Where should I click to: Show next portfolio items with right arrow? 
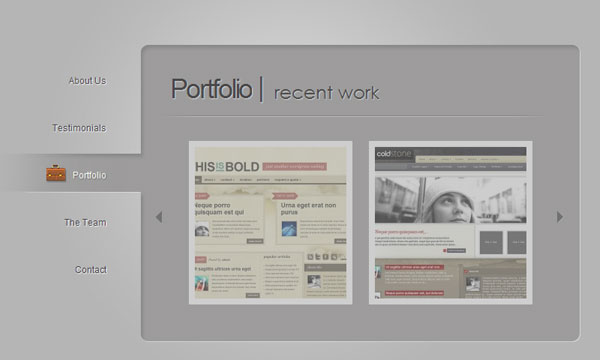(560, 217)
